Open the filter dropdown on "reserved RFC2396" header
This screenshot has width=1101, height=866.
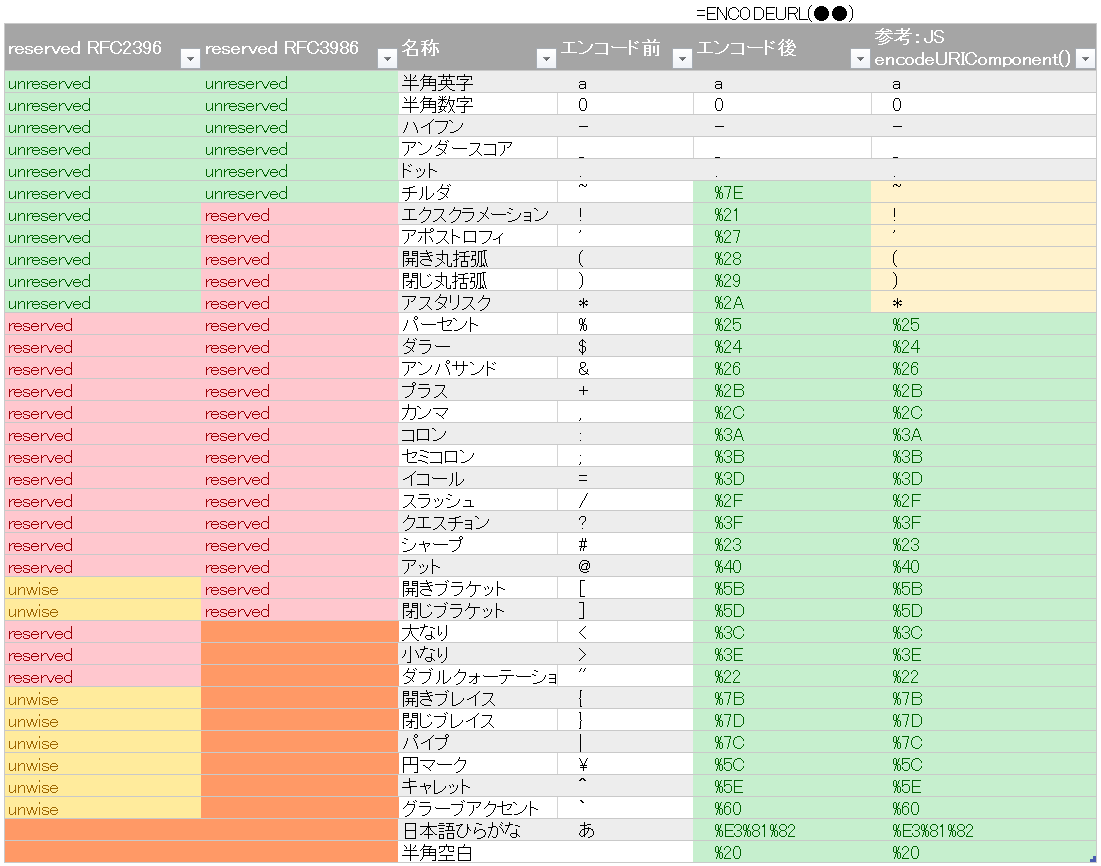[x=190, y=60]
